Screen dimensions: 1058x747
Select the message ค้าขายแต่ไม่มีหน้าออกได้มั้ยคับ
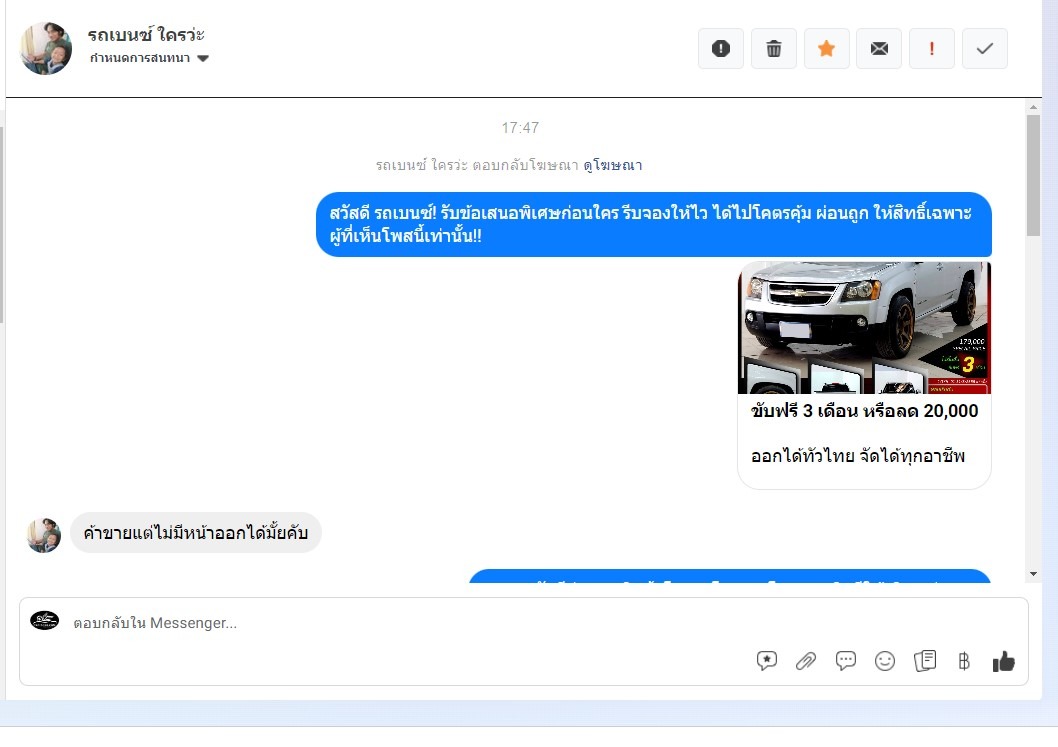pos(196,533)
